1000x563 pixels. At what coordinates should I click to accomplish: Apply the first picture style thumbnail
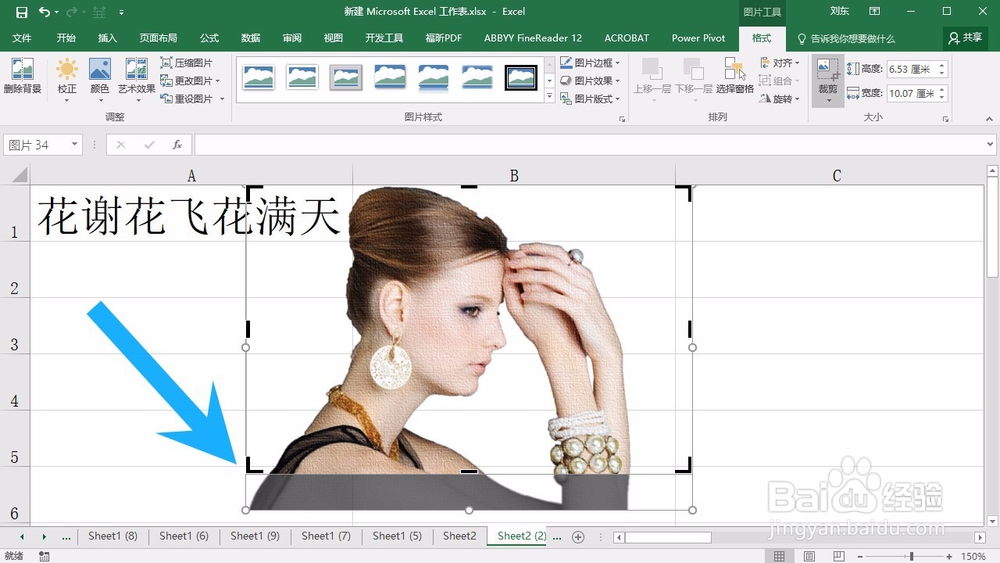[x=258, y=78]
